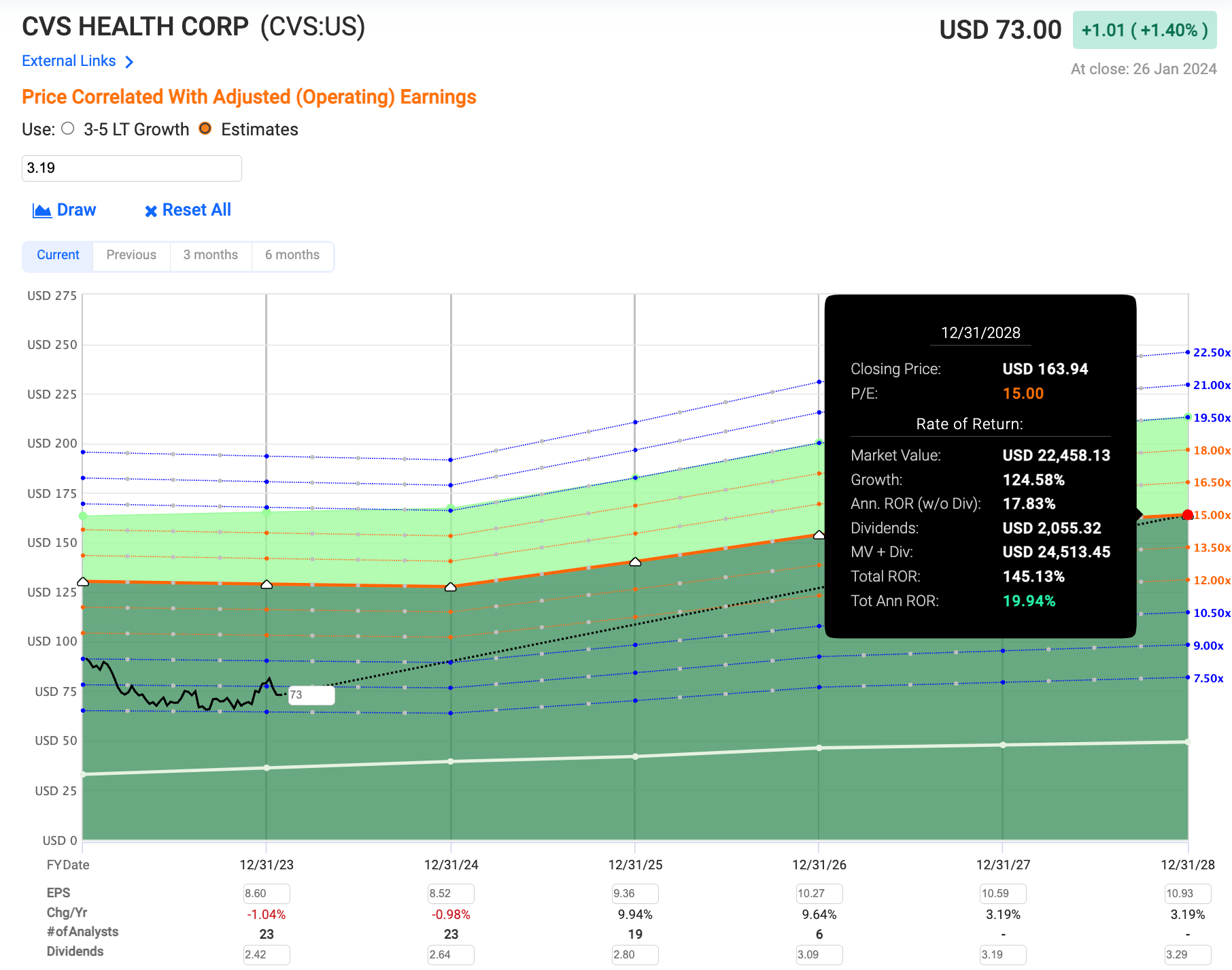
Task: Click the 12/31/25 fiscal year date label
Action: coord(635,865)
